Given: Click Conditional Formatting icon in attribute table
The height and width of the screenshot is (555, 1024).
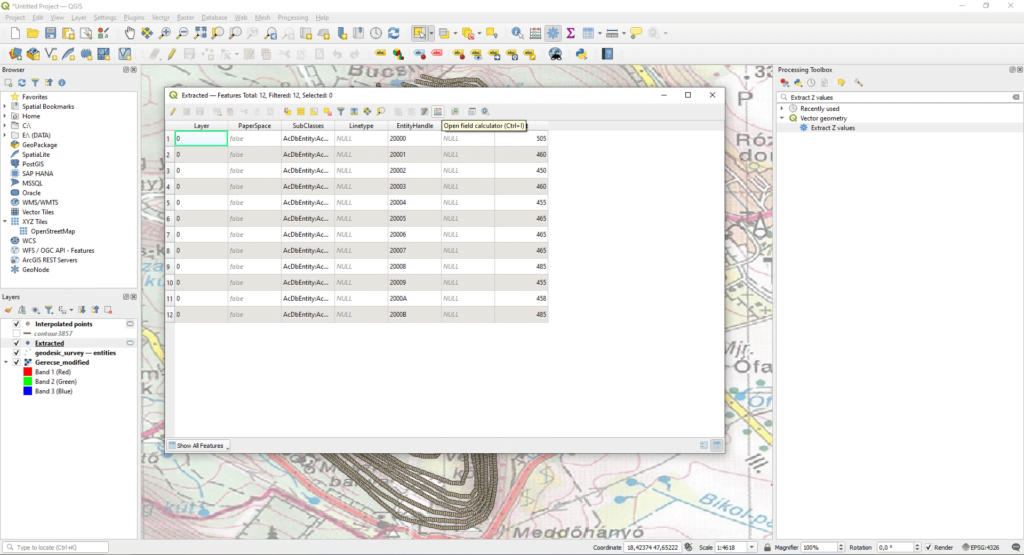Looking at the screenshot, I should tap(455, 112).
